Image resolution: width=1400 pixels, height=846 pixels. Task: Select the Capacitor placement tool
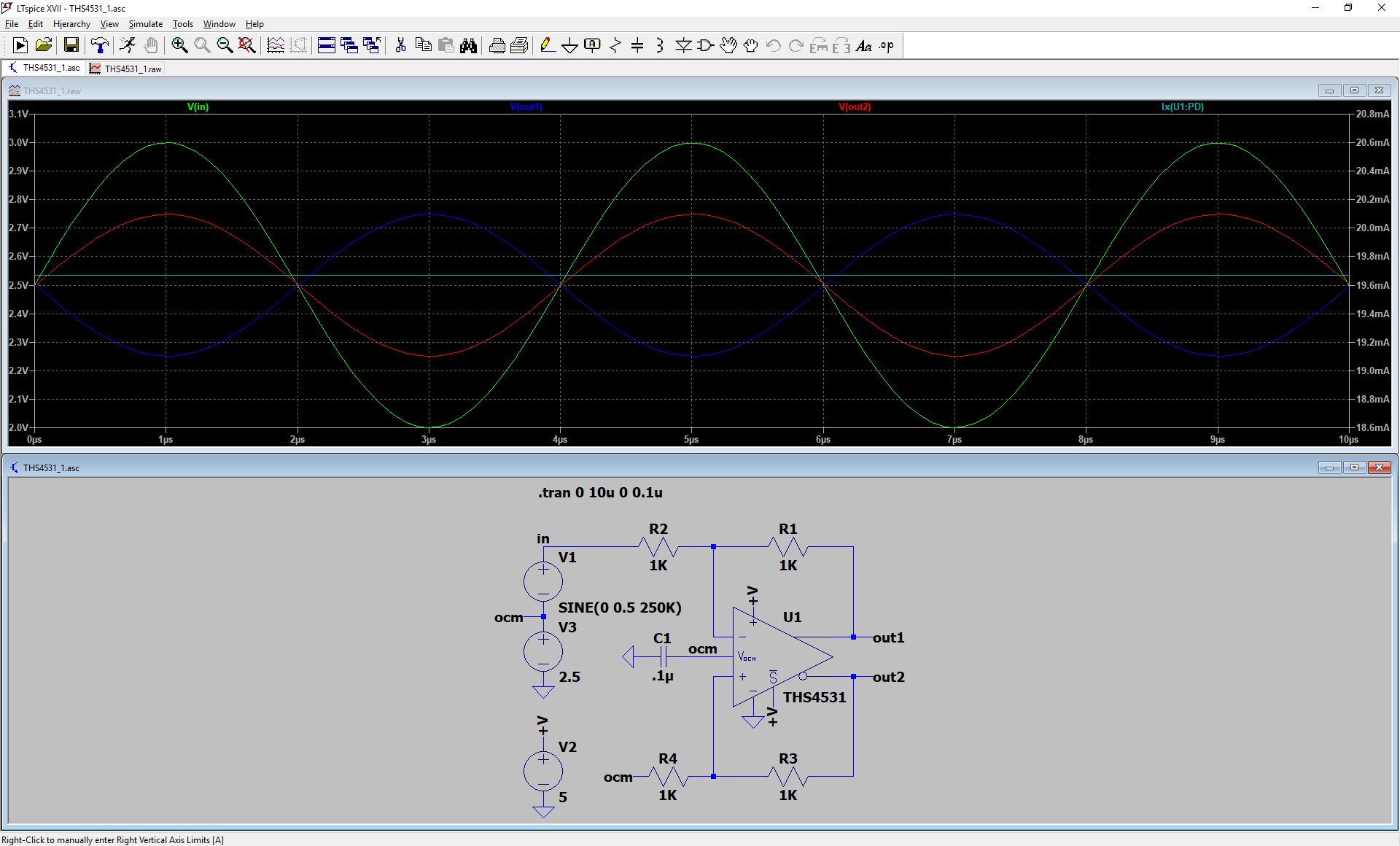(637, 46)
